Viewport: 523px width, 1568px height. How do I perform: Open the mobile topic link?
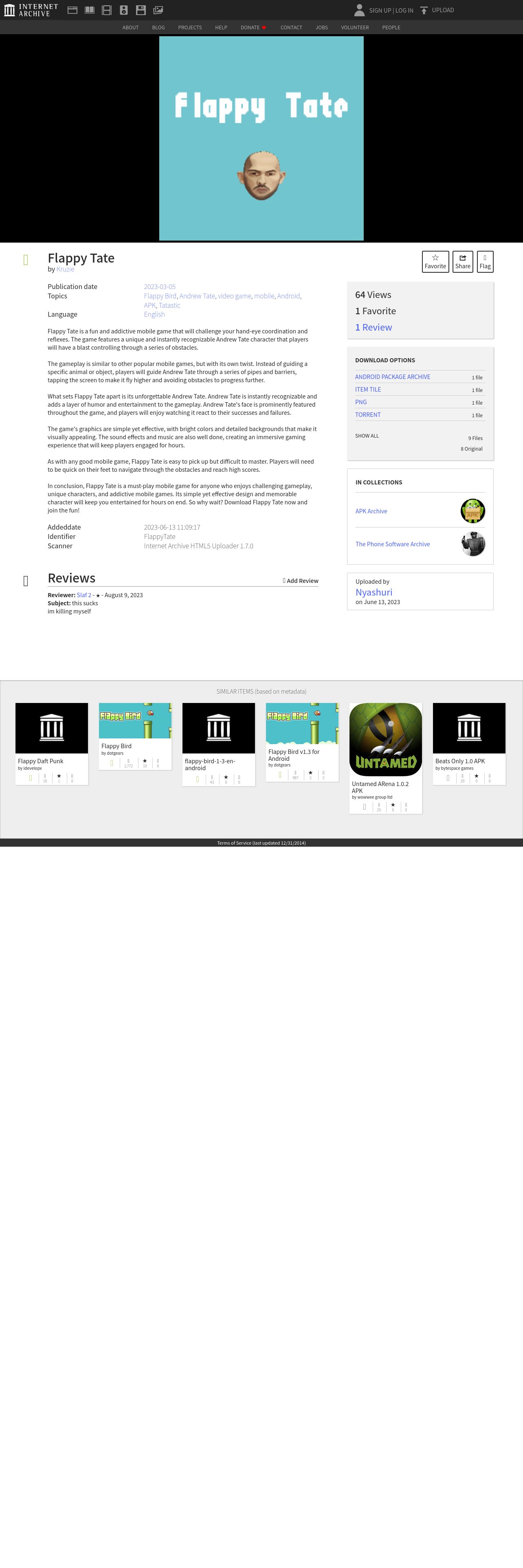(264, 296)
